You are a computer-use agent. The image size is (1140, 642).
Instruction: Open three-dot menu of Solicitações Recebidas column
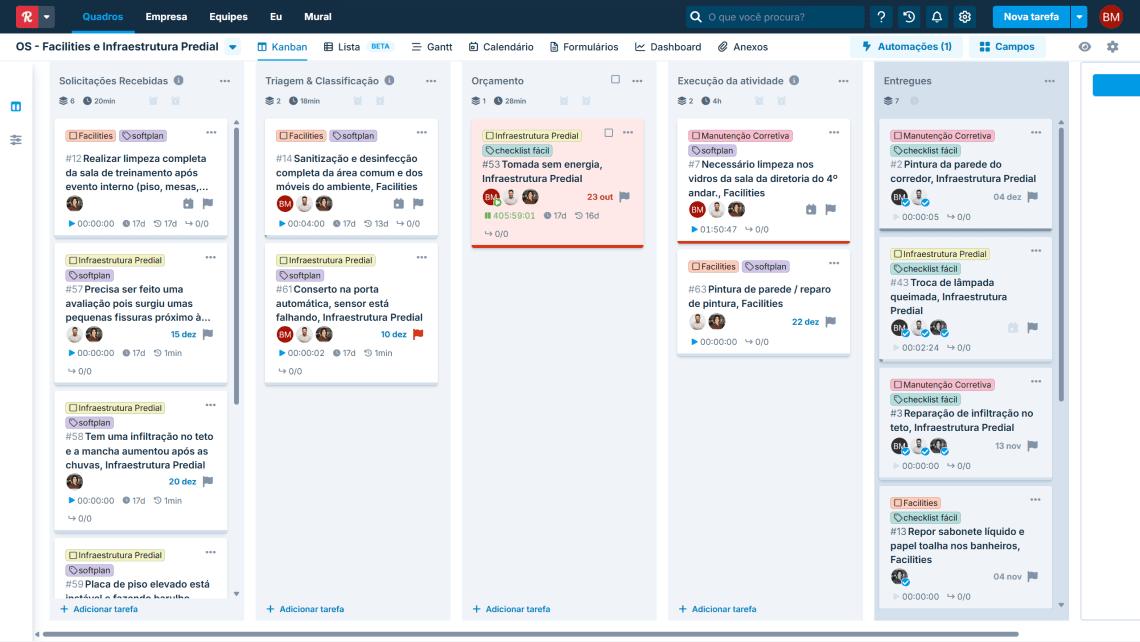(225, 81)
